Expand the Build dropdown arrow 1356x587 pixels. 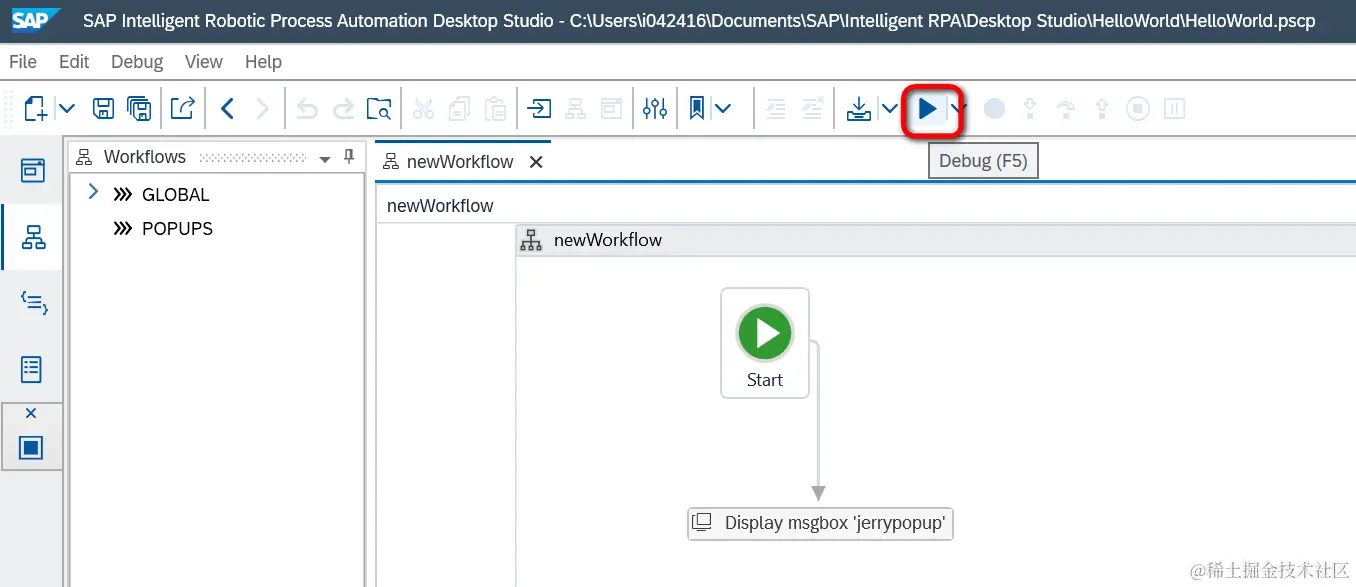889,108
